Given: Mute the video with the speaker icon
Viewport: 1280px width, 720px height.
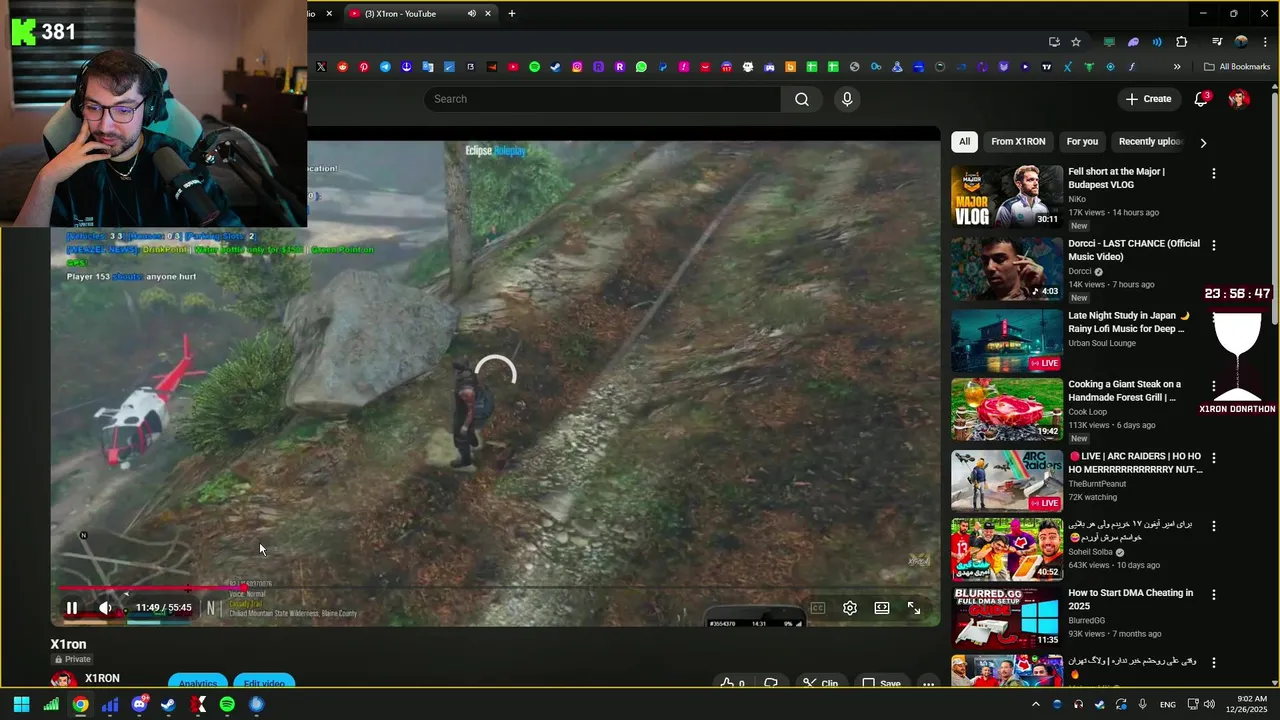Looking at the screenshot, I should (106, 608).
